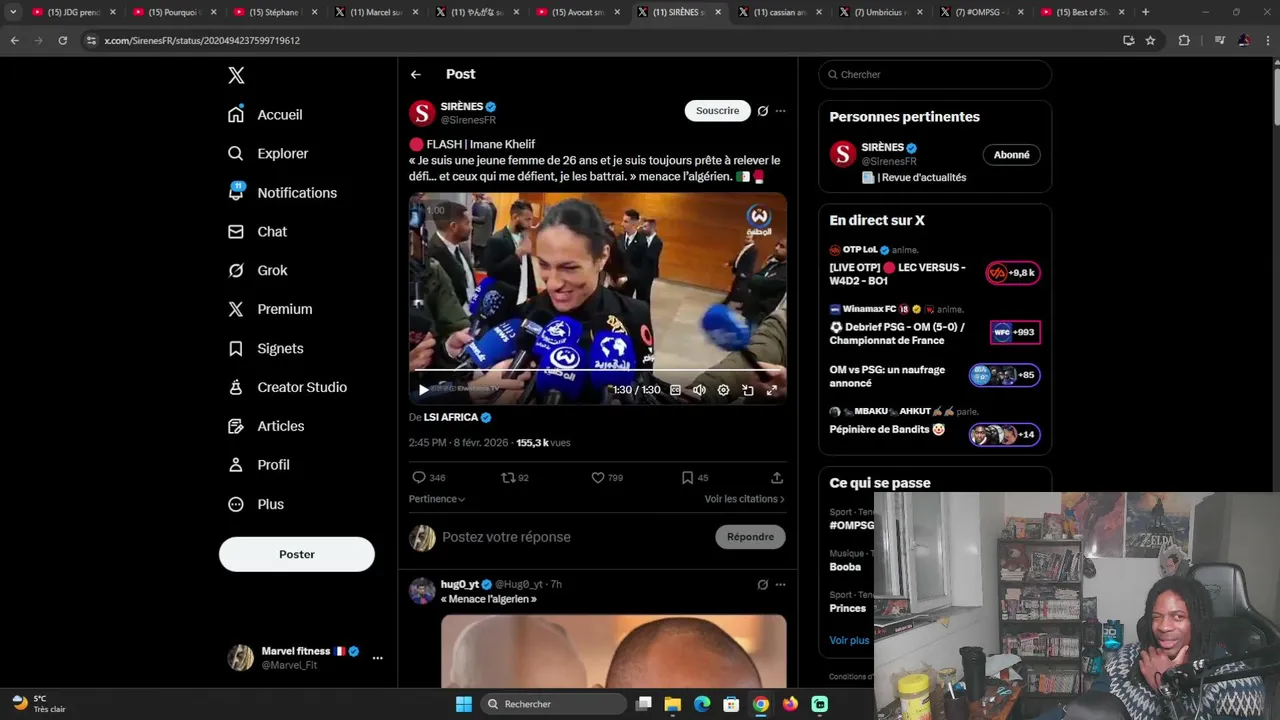This screenshot has width=1280, height=720.
Task: Click Voir les citations link
Action: [x=744, y=499]
